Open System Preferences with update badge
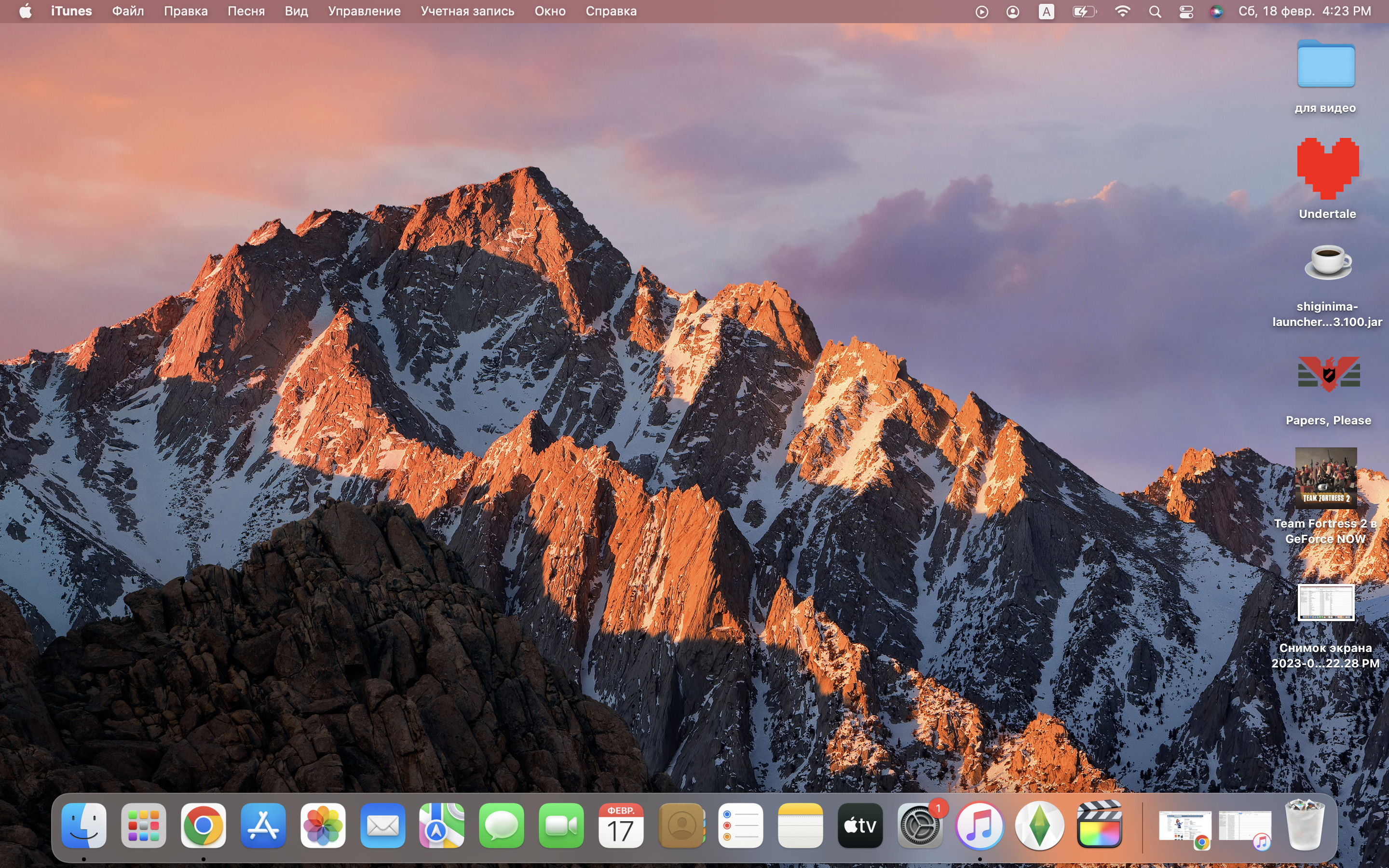Image resolution: width=1389 pixels, height=868 pixels. tap(920, 826)
